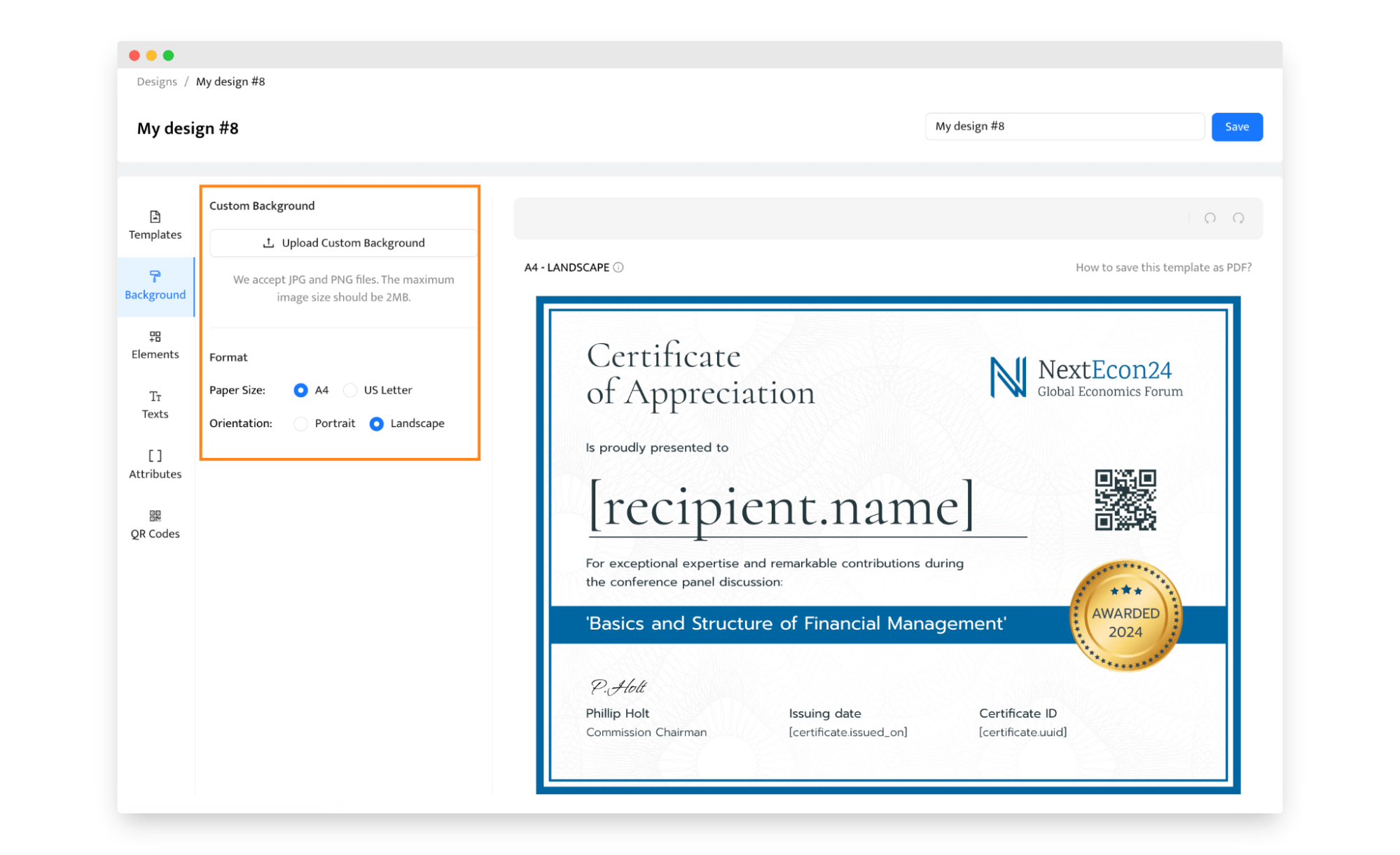The image size is (1400, 855).
Task: Select the P. Holt signature image
Action: point(618,687)
